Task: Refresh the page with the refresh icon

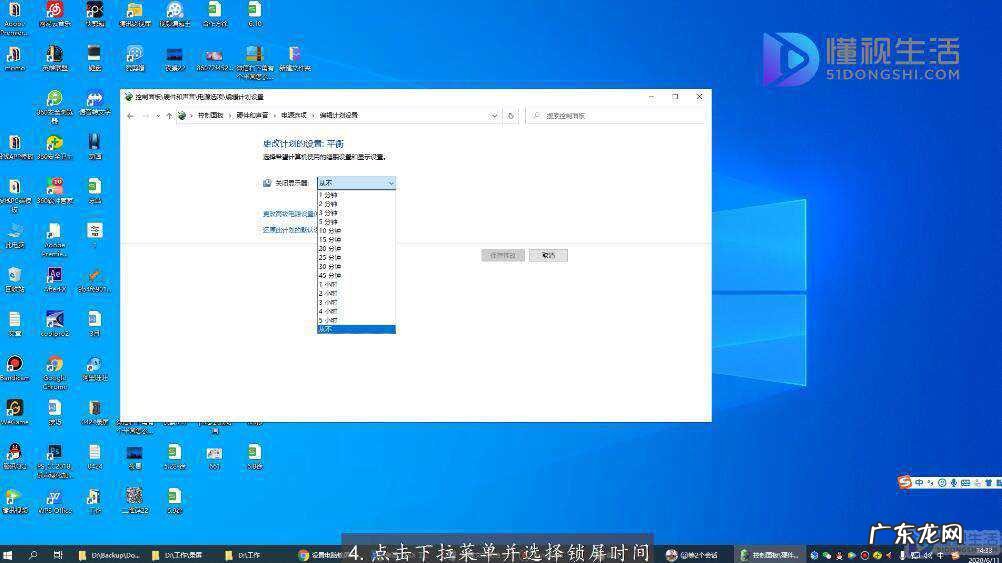Action: pos(510,116)
